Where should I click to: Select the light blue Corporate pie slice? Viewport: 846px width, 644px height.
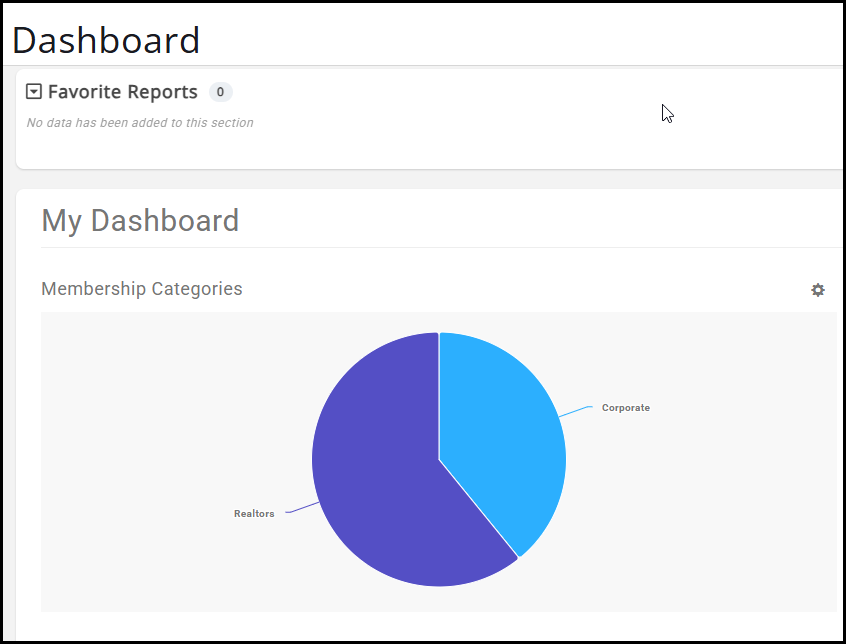[500, 430]
